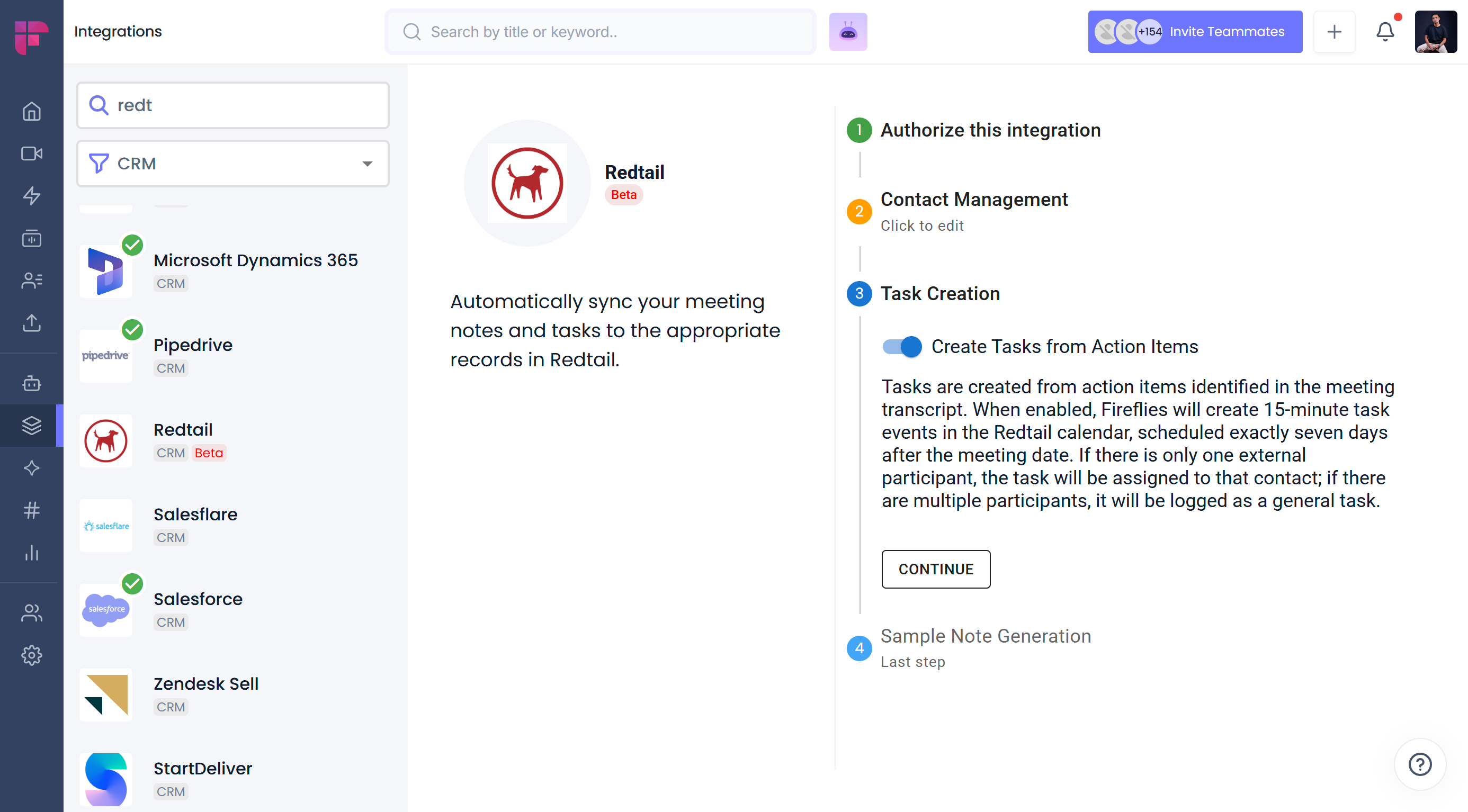Open the lightning bolt sidebar icon

click(31, 196)
